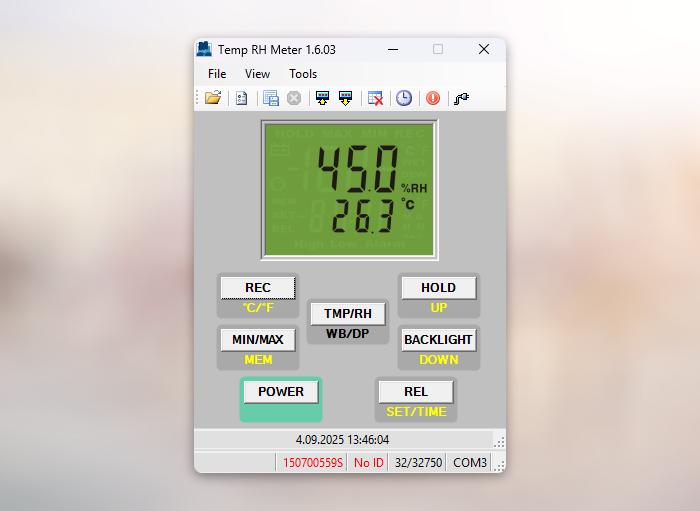
Task: Open the File menu
Action: pos(217,73)
